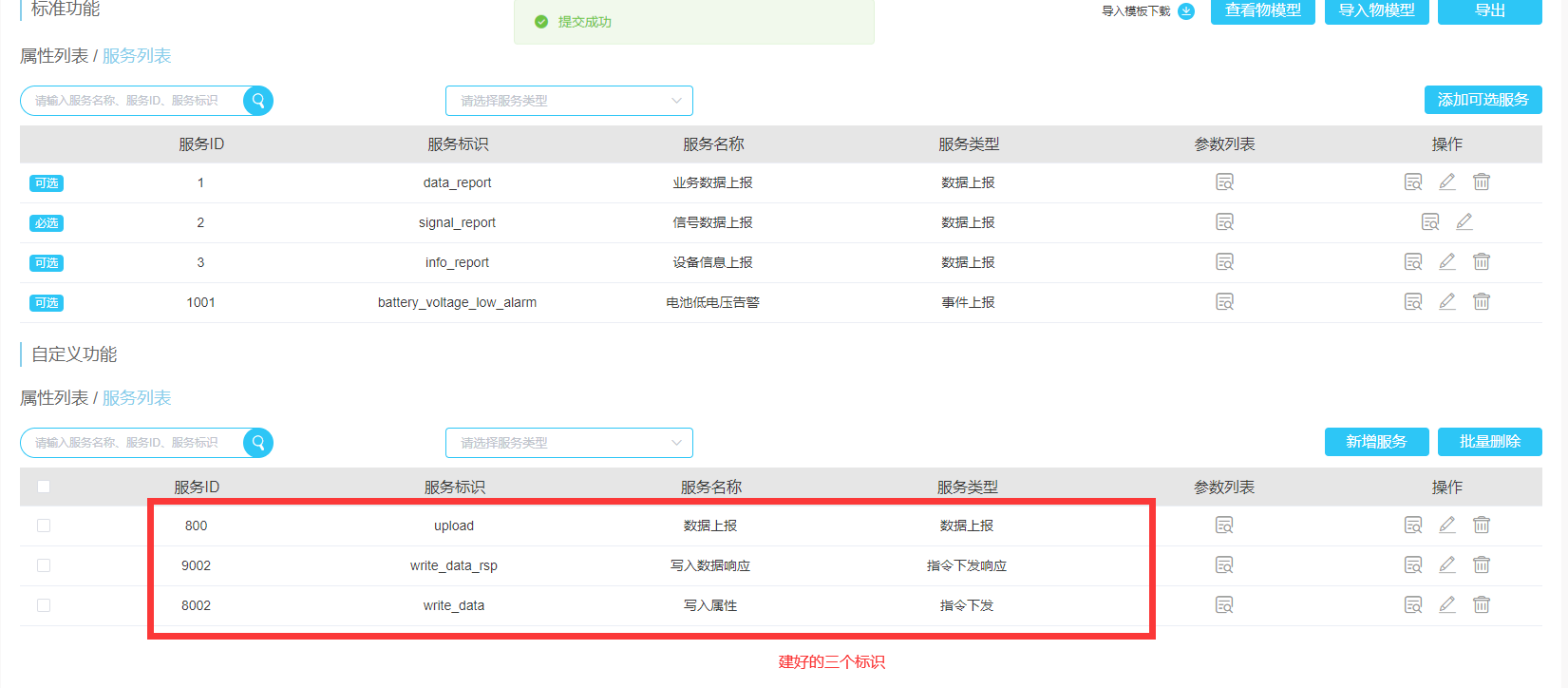1568x688 pixels.
Task: Delete the data_report service
Action: pos(1482,182)
